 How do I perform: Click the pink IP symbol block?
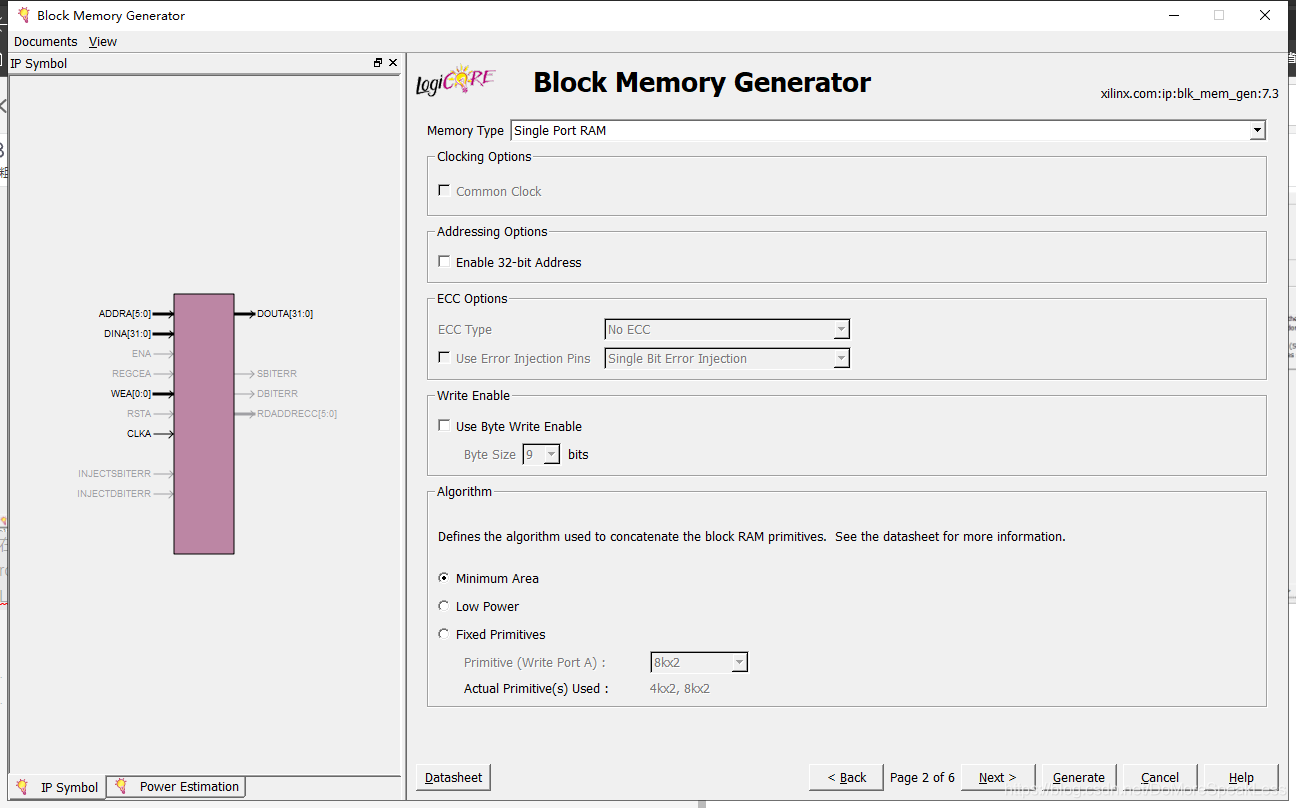[204, 424]
